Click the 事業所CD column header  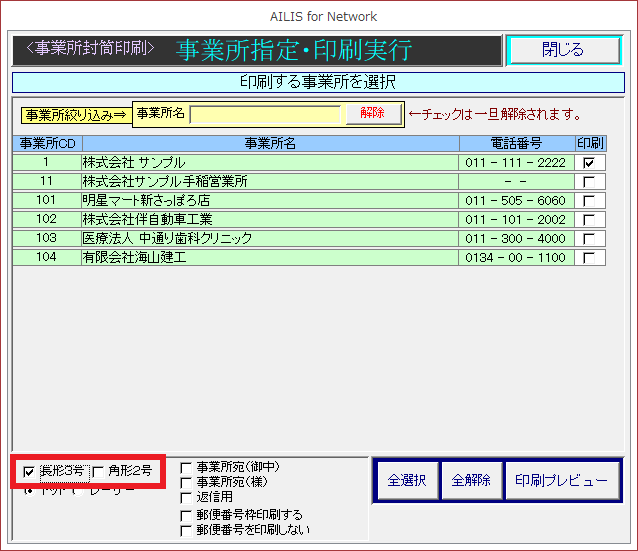click(47, 144)
